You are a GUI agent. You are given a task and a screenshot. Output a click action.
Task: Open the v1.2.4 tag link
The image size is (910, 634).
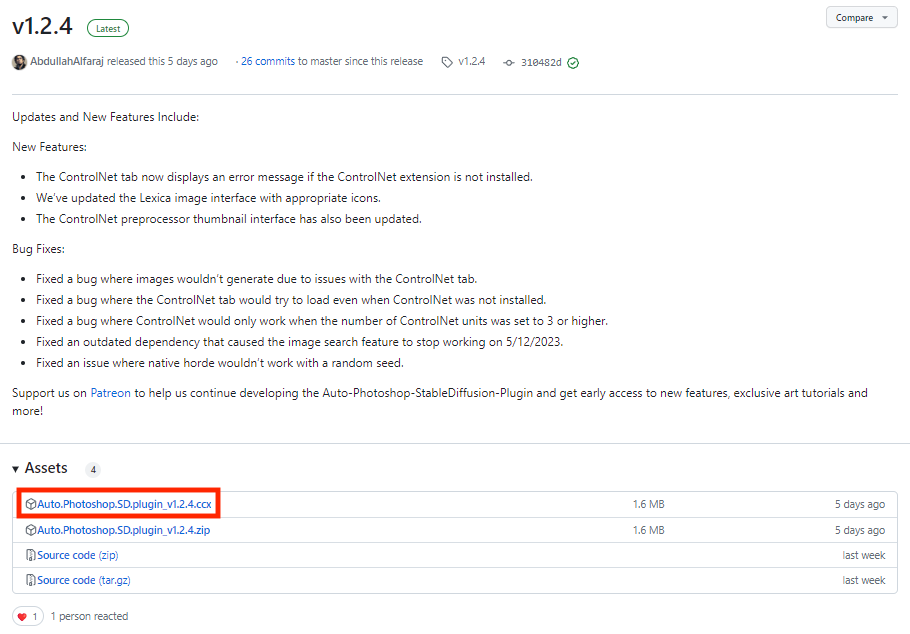[x=472, y=62]
